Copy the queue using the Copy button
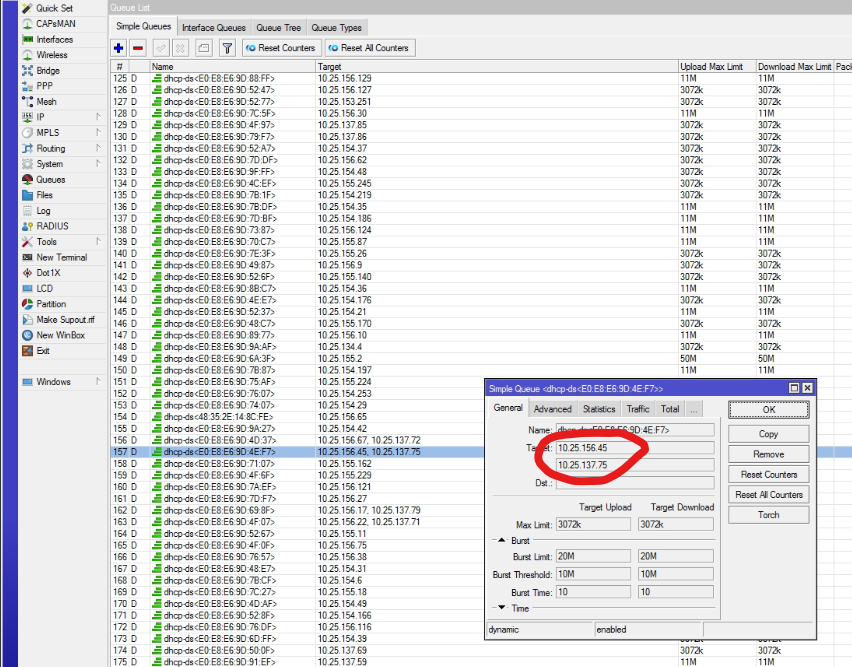Screen dimensions: 852x667 click(767, 433)
